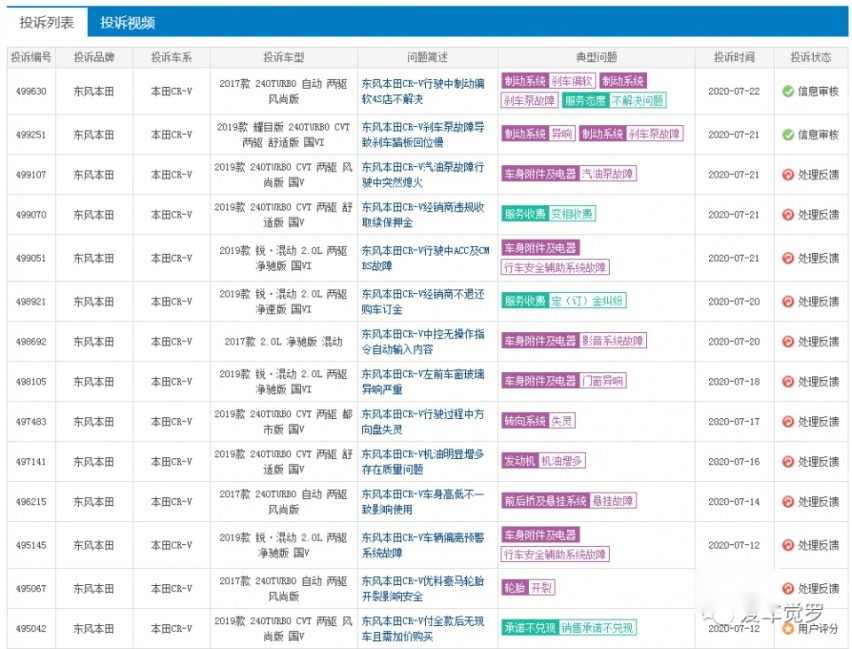This screenshot has height=649, width=852.
Task: Click date cell 2020-07-22
Action: (734, 91)
